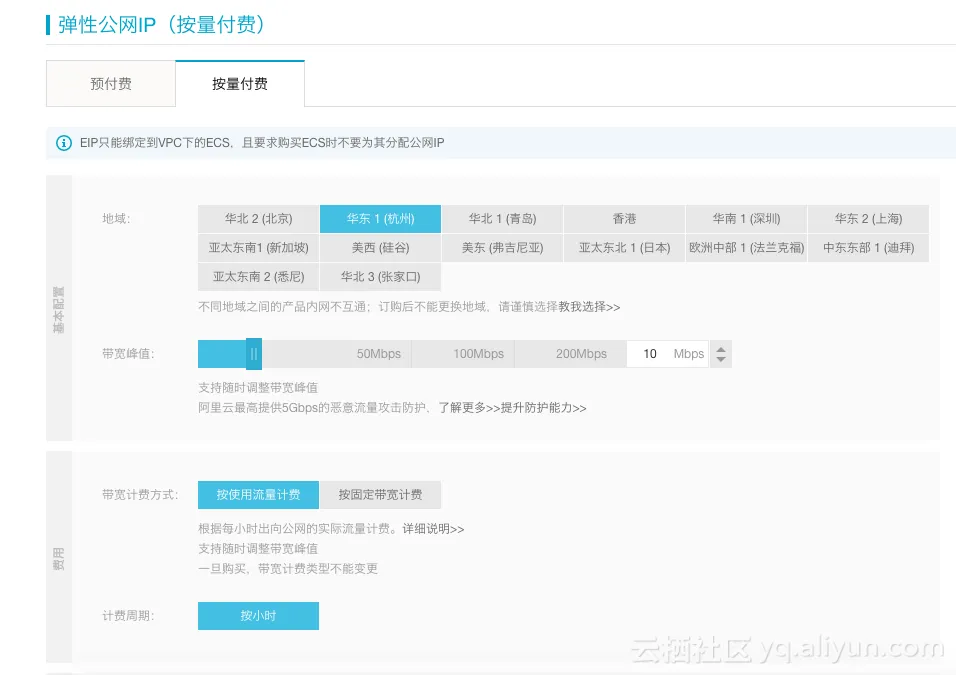Image resolution: width=956 pixels, height=675 pixels.
Task: Select 按使用流量计费 billing method
Action: pyautogui.click(x=259, y=495)
